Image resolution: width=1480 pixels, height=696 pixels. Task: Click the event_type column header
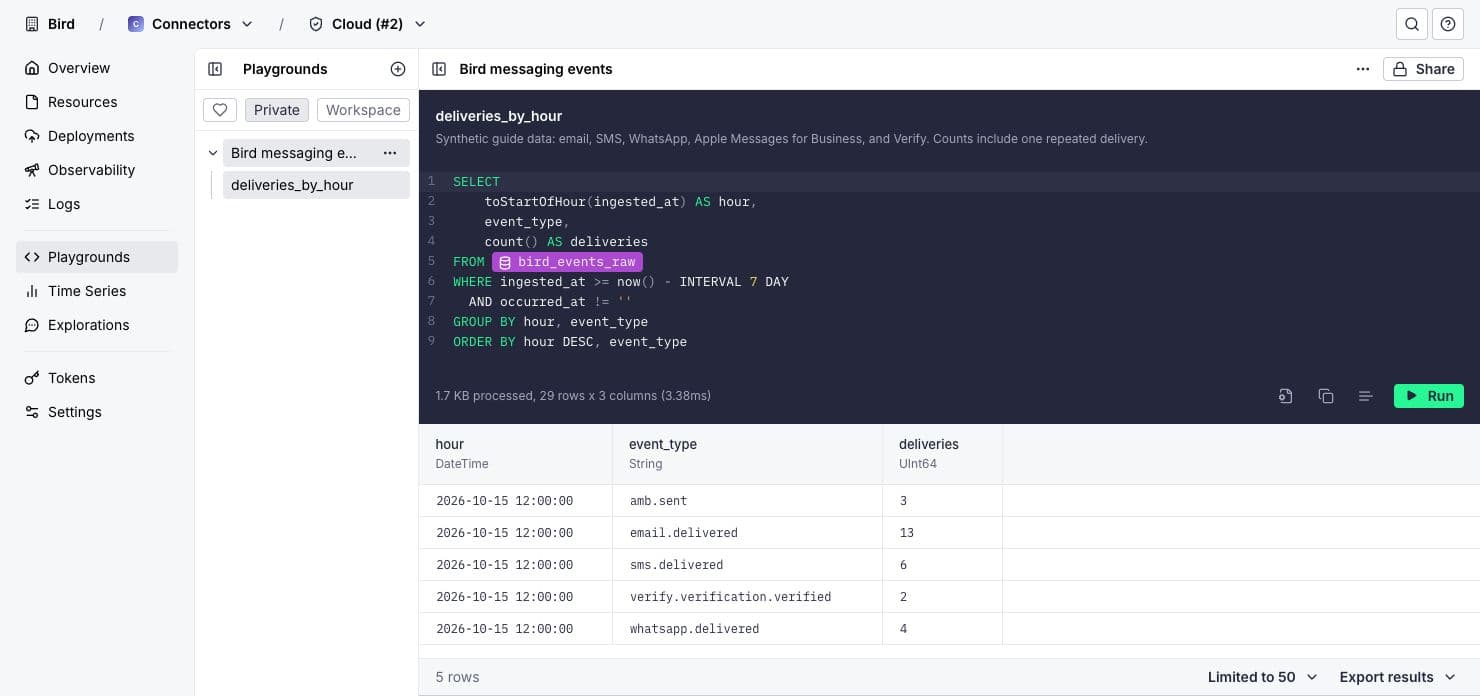point(747,454)
